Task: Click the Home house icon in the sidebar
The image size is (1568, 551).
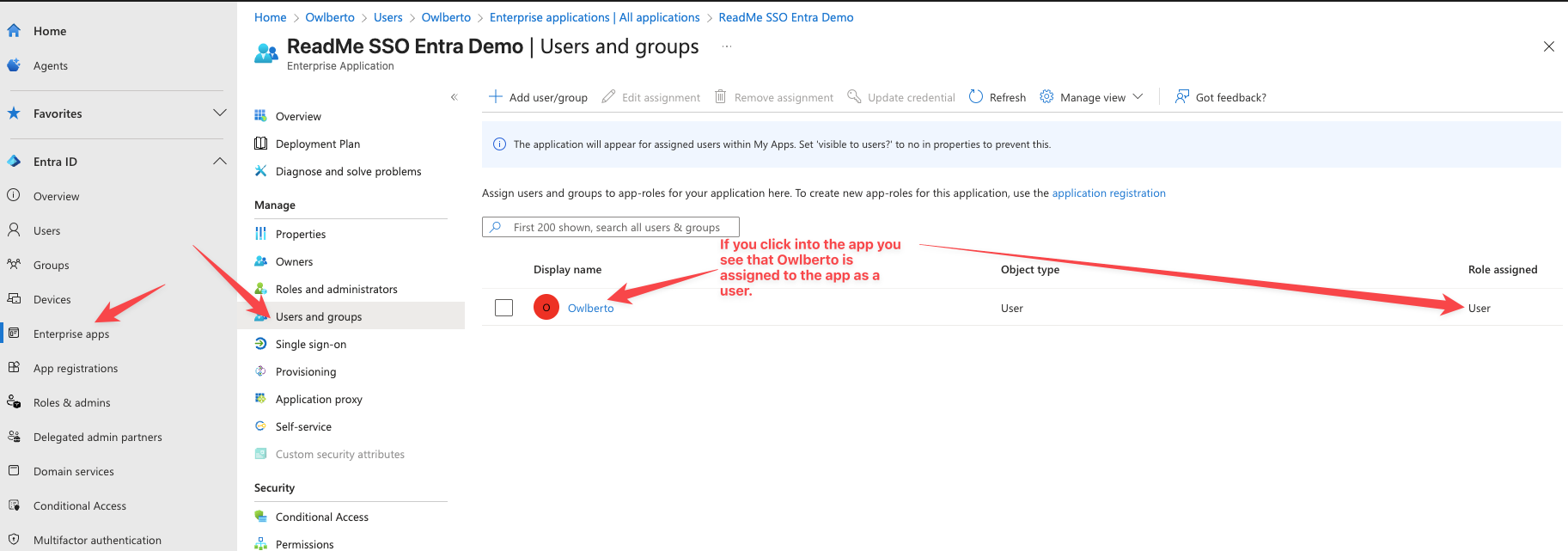Action: click(x=14, y=31)
